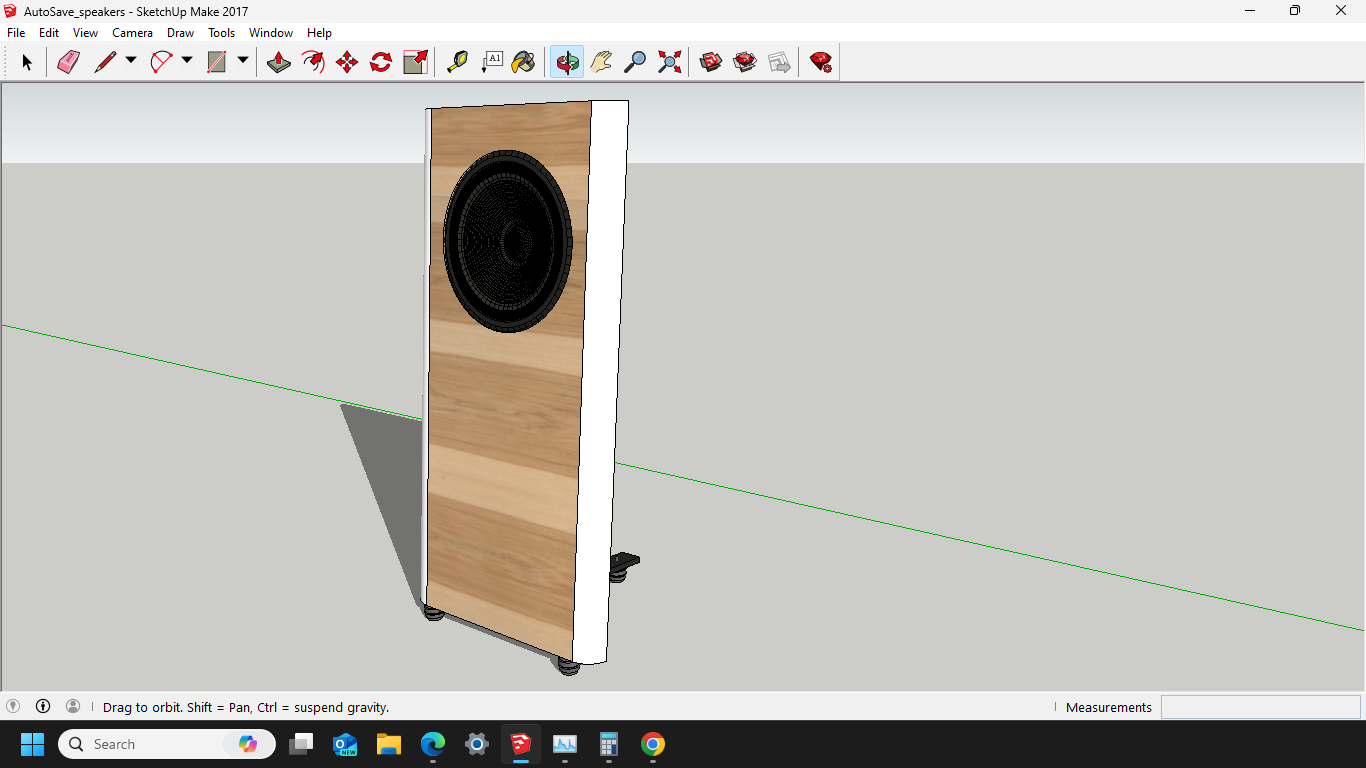Image resolution: width=1366 pixels, height=768 pixels.
Task: Click Zoom Extents to fit the model
Action: click(x=669, y=61)
